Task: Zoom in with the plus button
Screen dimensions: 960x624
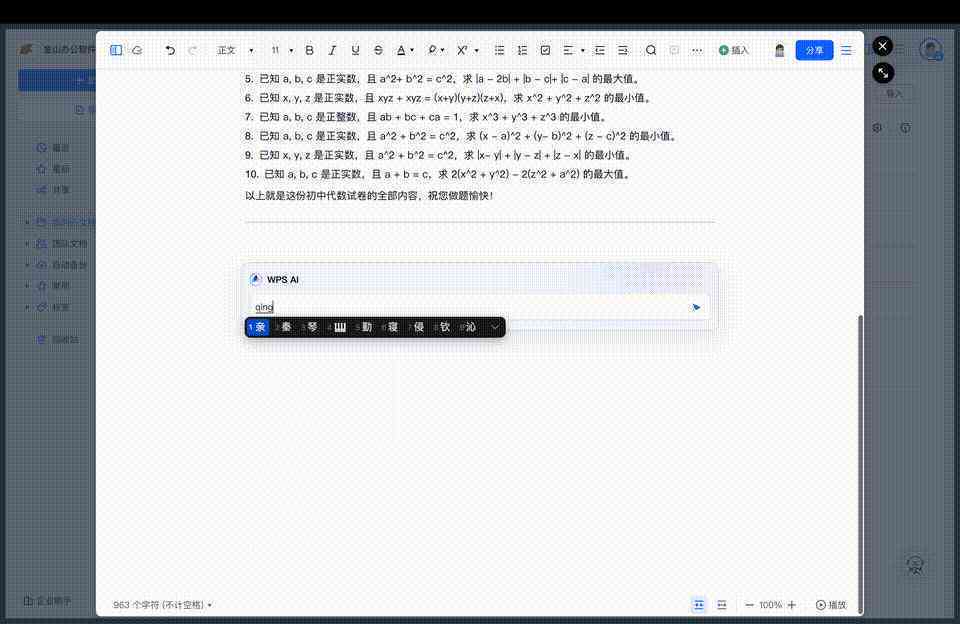Action: coord(792,604)
